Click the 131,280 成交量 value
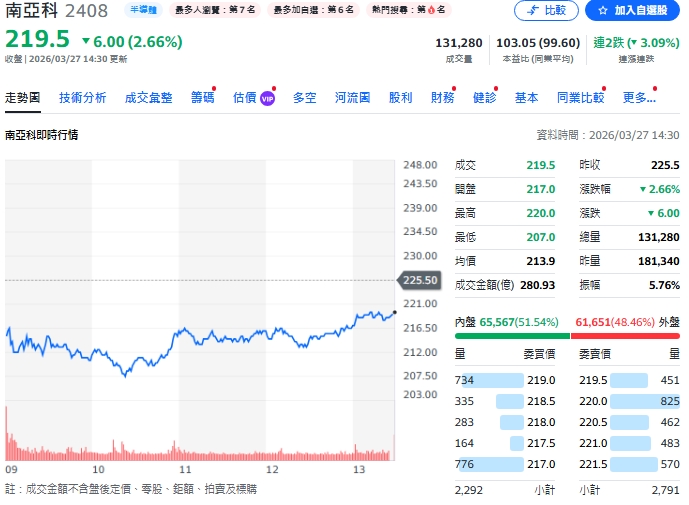 (x=459, y=43)
